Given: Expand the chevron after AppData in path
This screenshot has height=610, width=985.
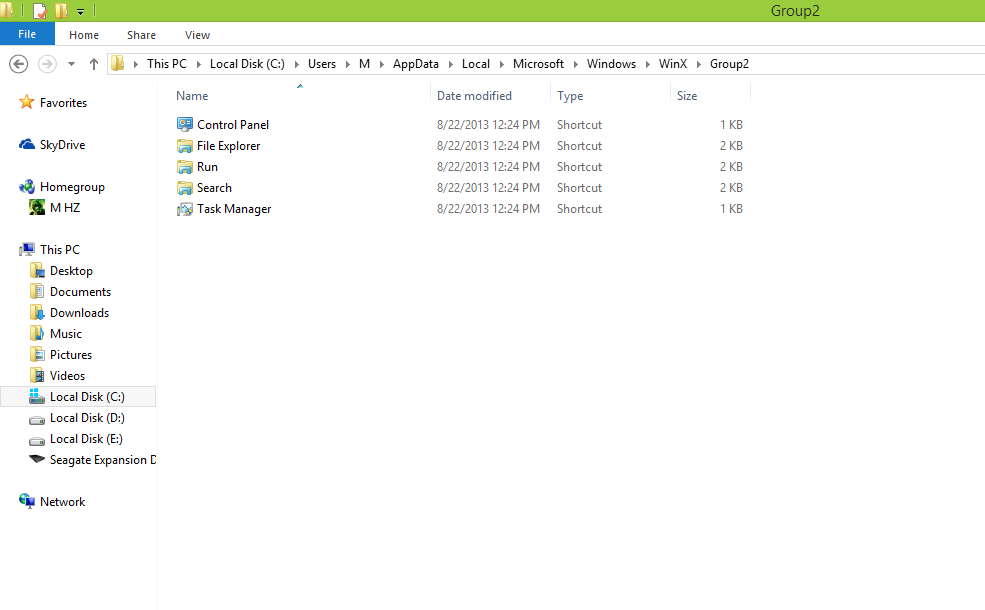Looking at the screenshot, I should coord(450,64).
